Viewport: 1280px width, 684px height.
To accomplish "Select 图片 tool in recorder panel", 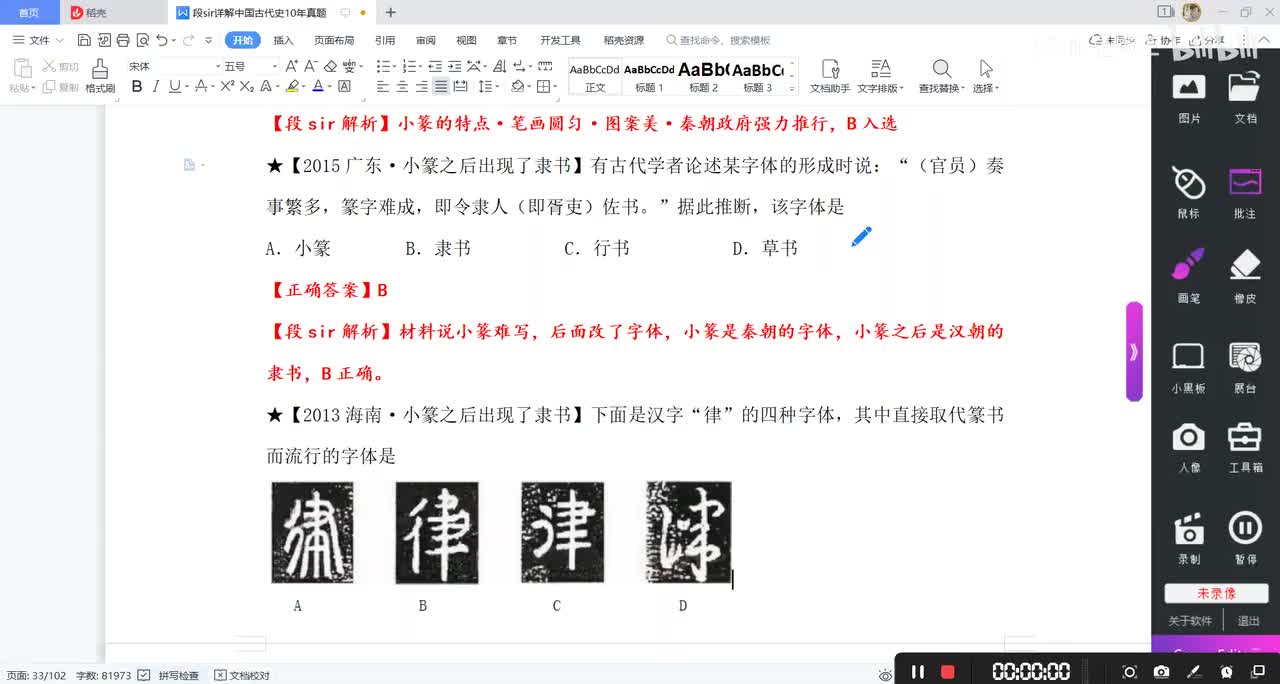I will 1189,97.
